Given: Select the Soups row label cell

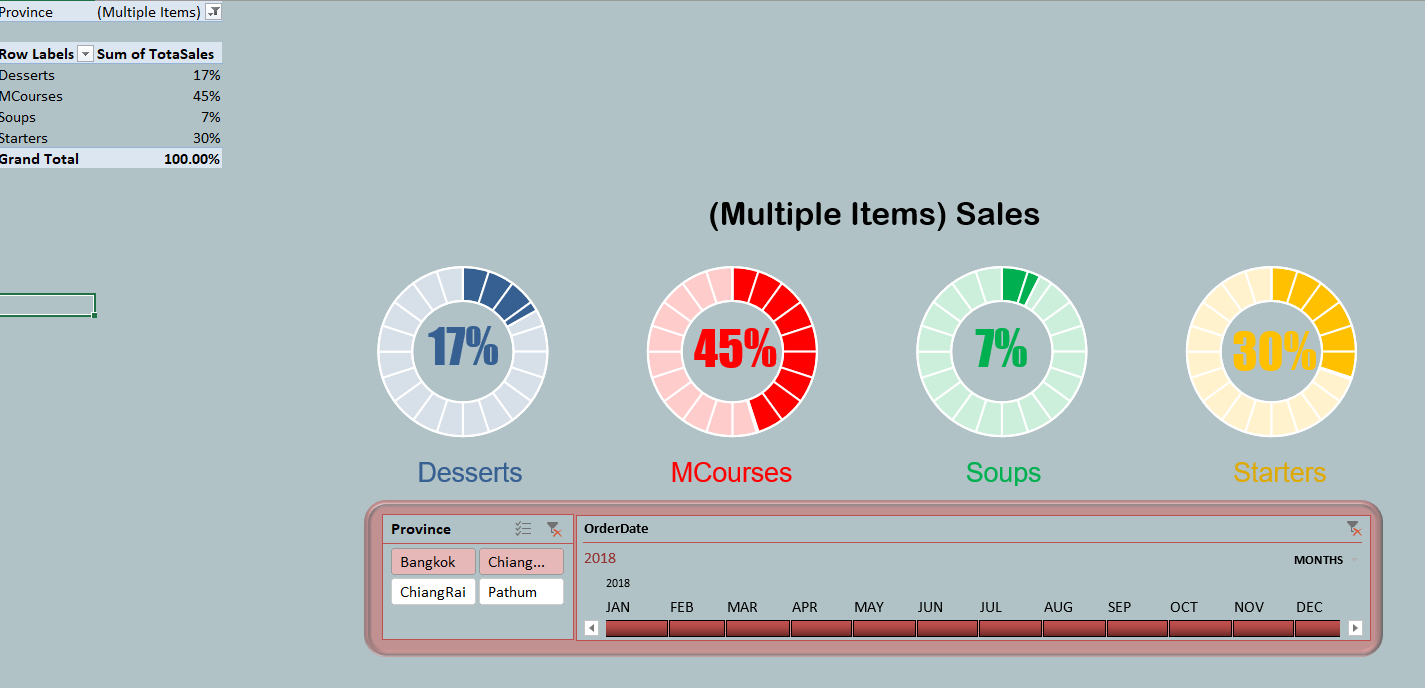Looking at the screenshot, I should coord(47,117).
